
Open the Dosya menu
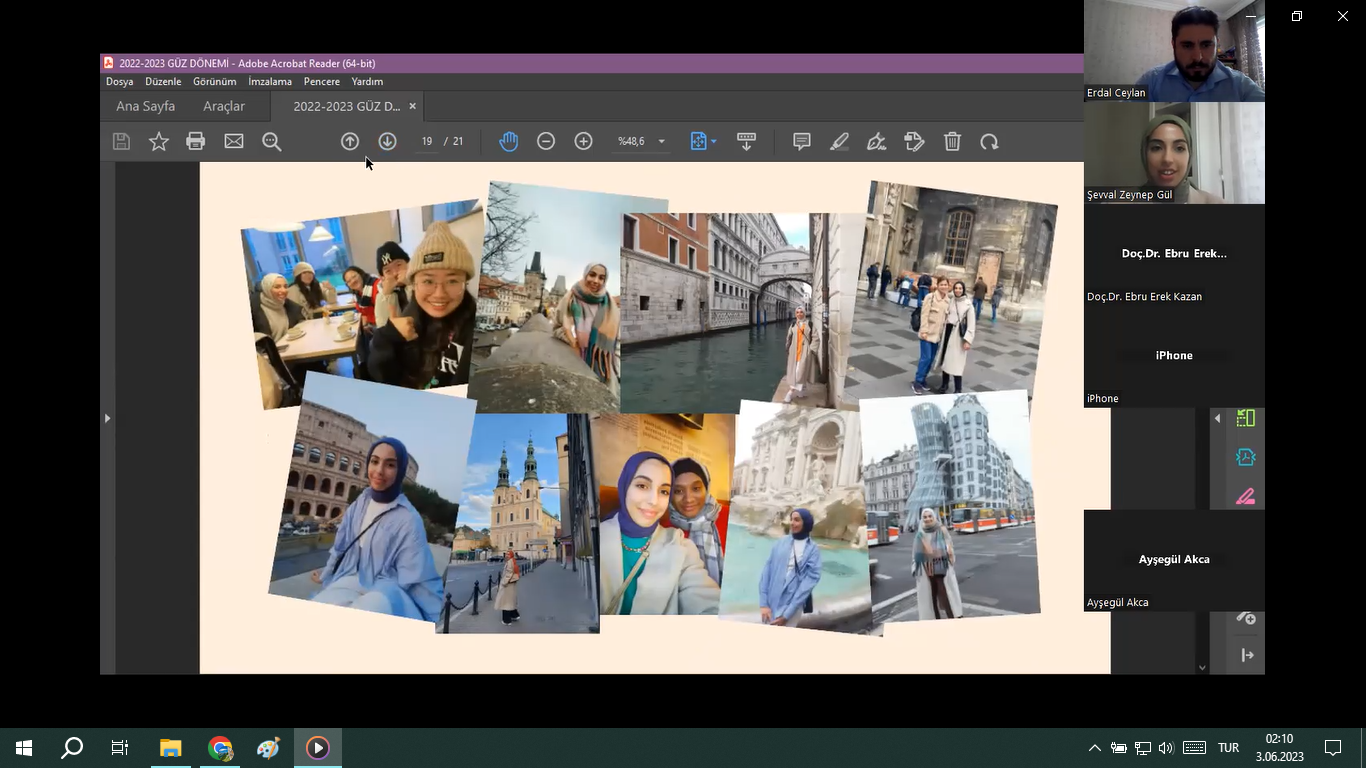click(x=119, y=82)
